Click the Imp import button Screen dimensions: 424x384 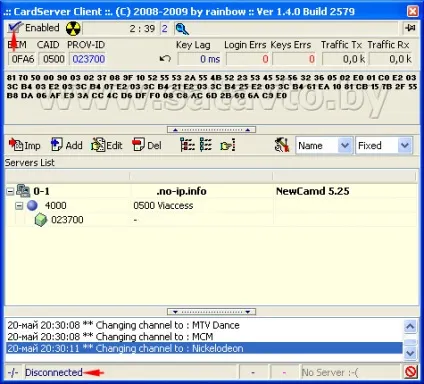pos(25,145)
